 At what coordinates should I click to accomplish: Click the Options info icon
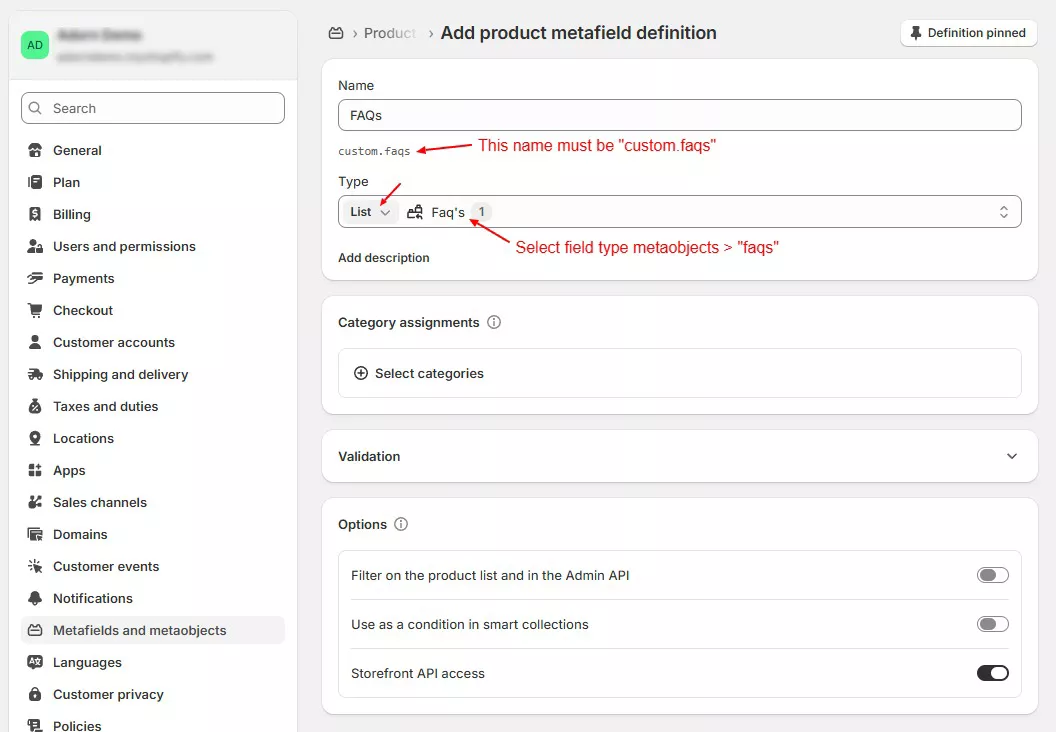[401, 524]
